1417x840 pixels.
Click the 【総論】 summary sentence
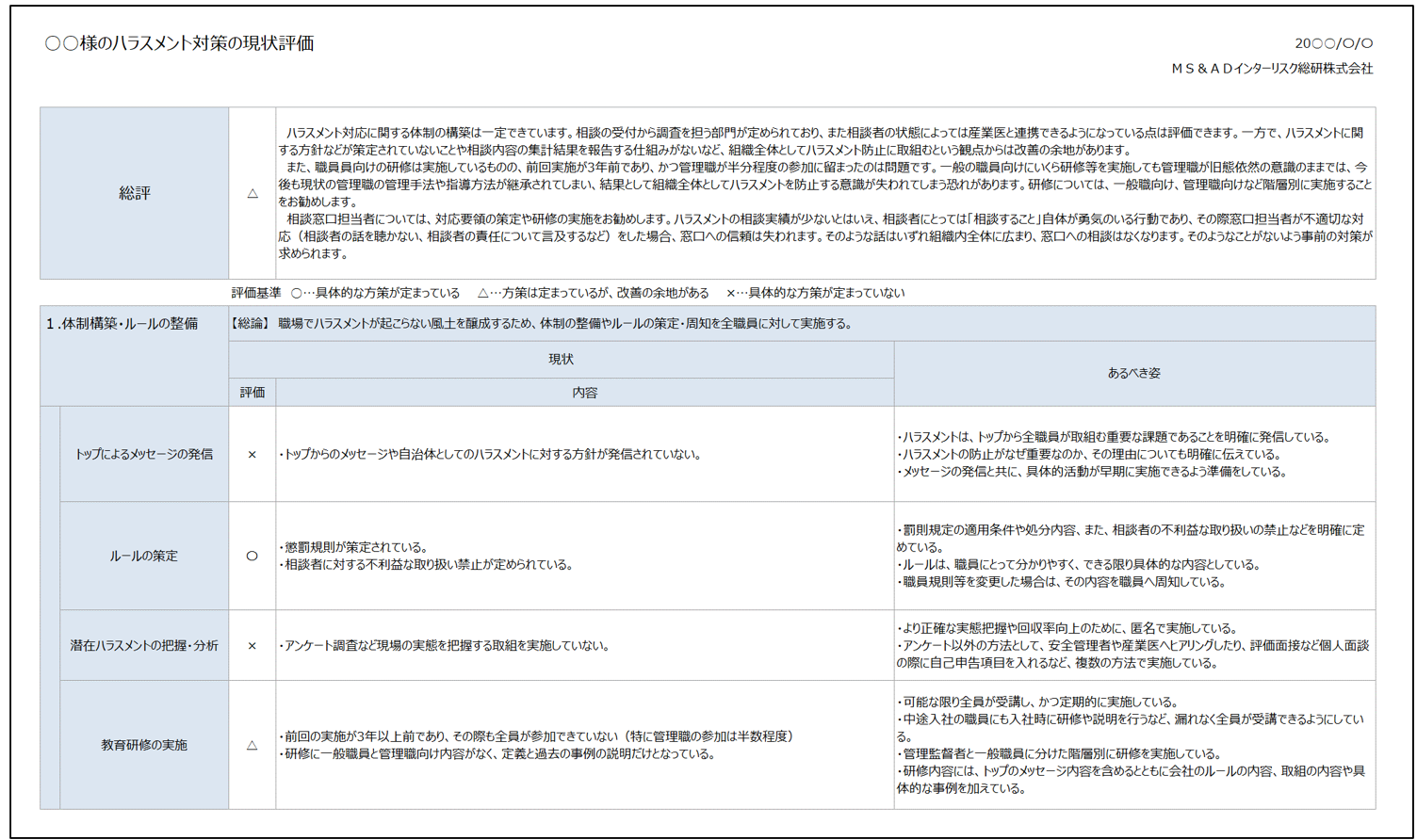[x=542, y=324]
